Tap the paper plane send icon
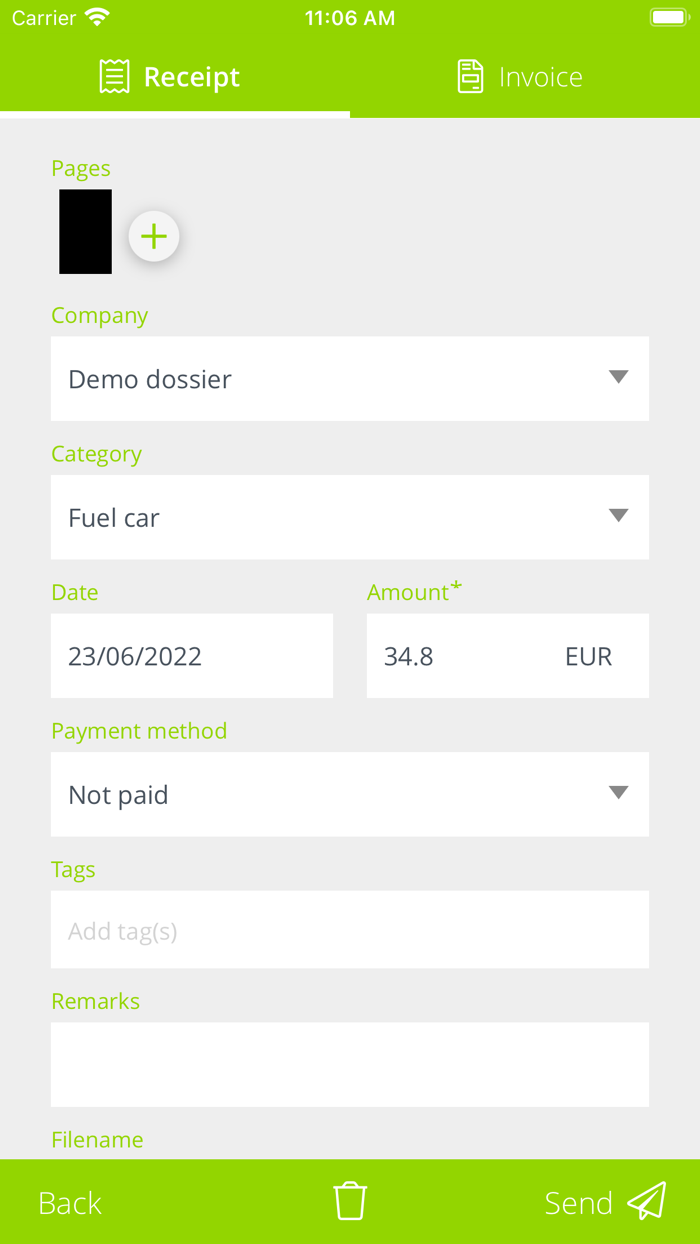 tap(647, 1201)
